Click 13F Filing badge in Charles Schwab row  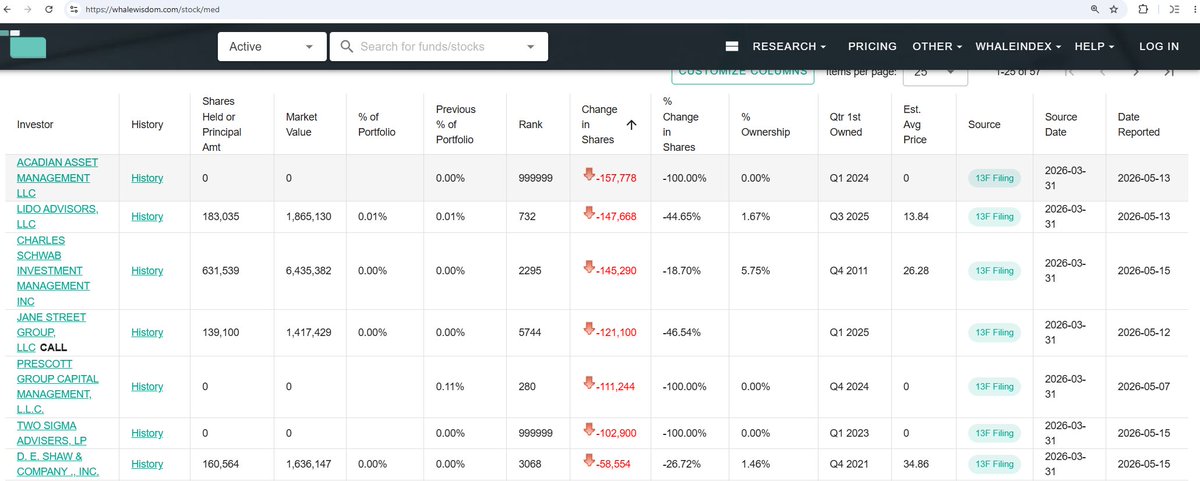994,271
